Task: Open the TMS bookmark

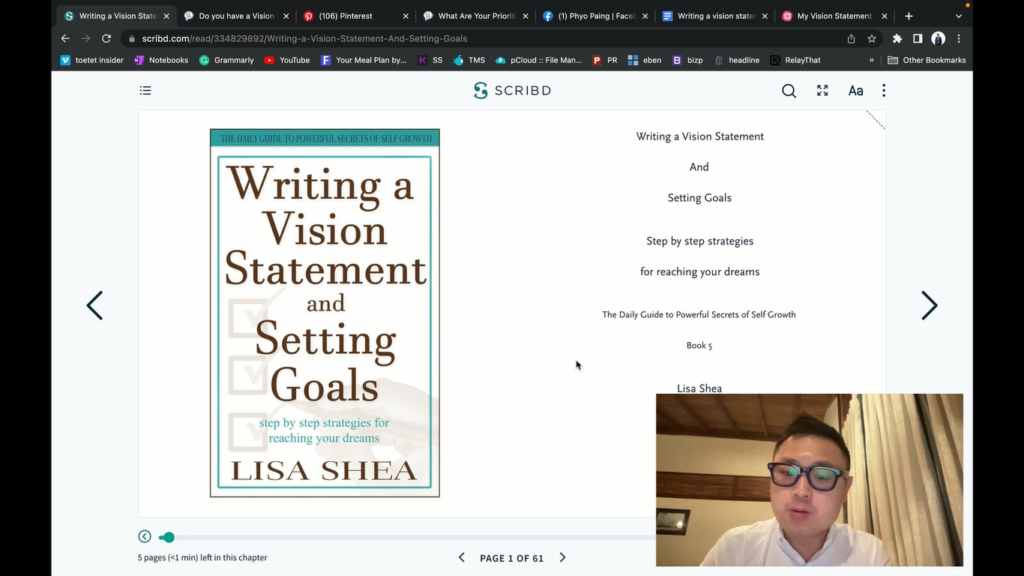Action: tap(470, 60)
